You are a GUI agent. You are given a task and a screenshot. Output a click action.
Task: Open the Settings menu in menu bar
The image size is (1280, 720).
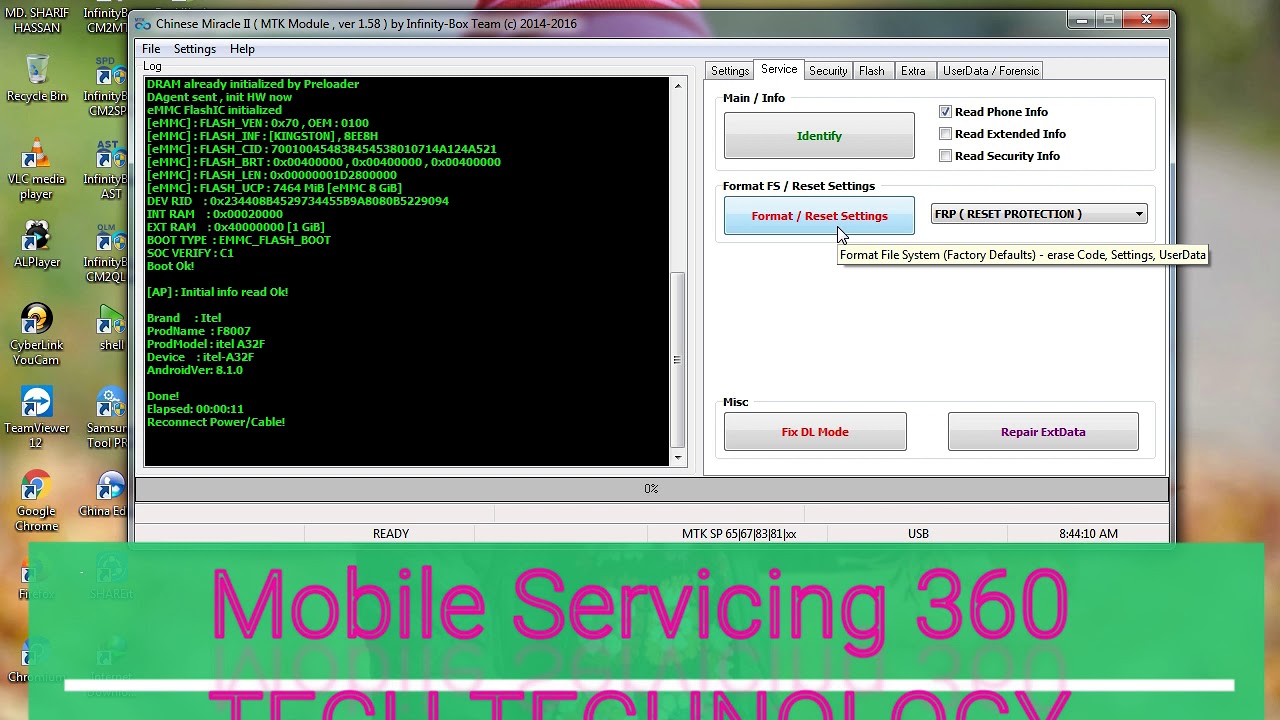pyautogui.click(x=194, y=49)
